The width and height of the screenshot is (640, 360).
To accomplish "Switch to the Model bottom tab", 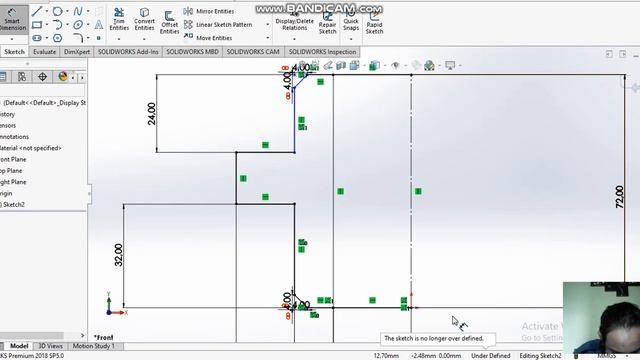I will click(x=18, y=346).
